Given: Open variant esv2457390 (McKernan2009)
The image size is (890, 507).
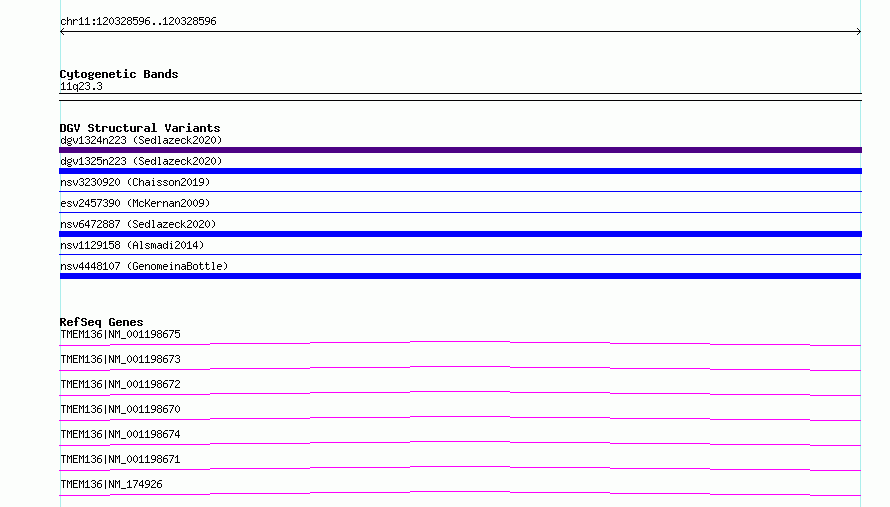Looking at the screenshot, I should click(135, 203).
